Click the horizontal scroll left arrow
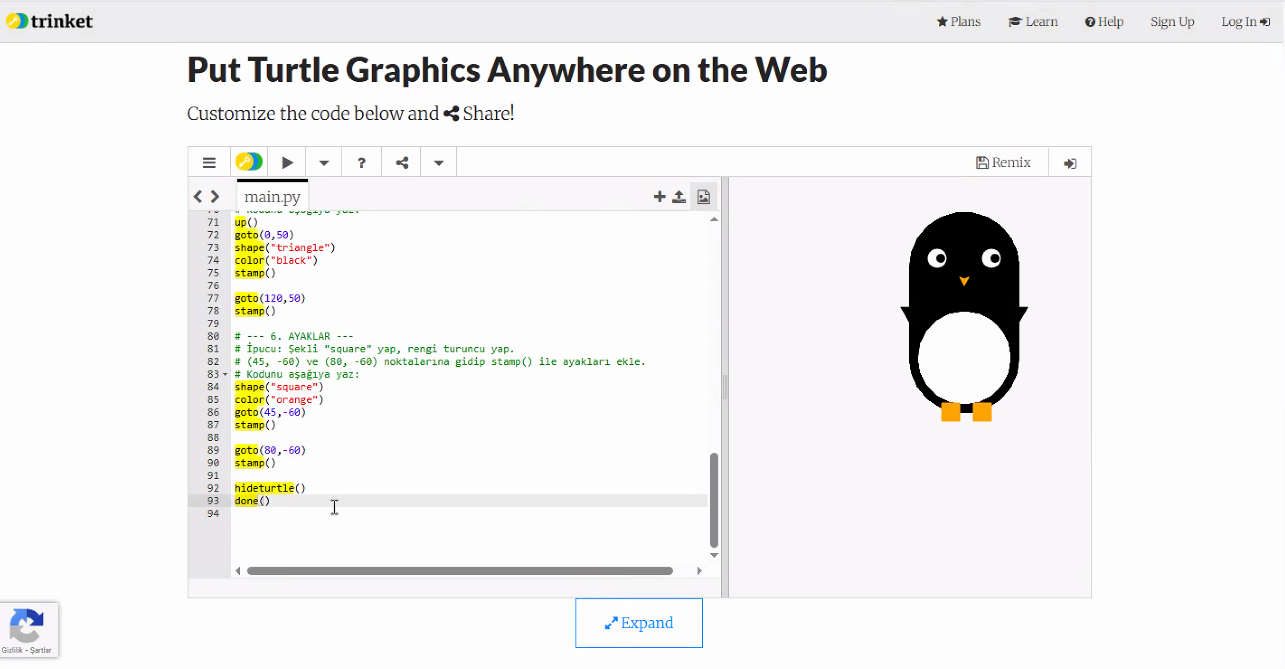 pos(238,571)
